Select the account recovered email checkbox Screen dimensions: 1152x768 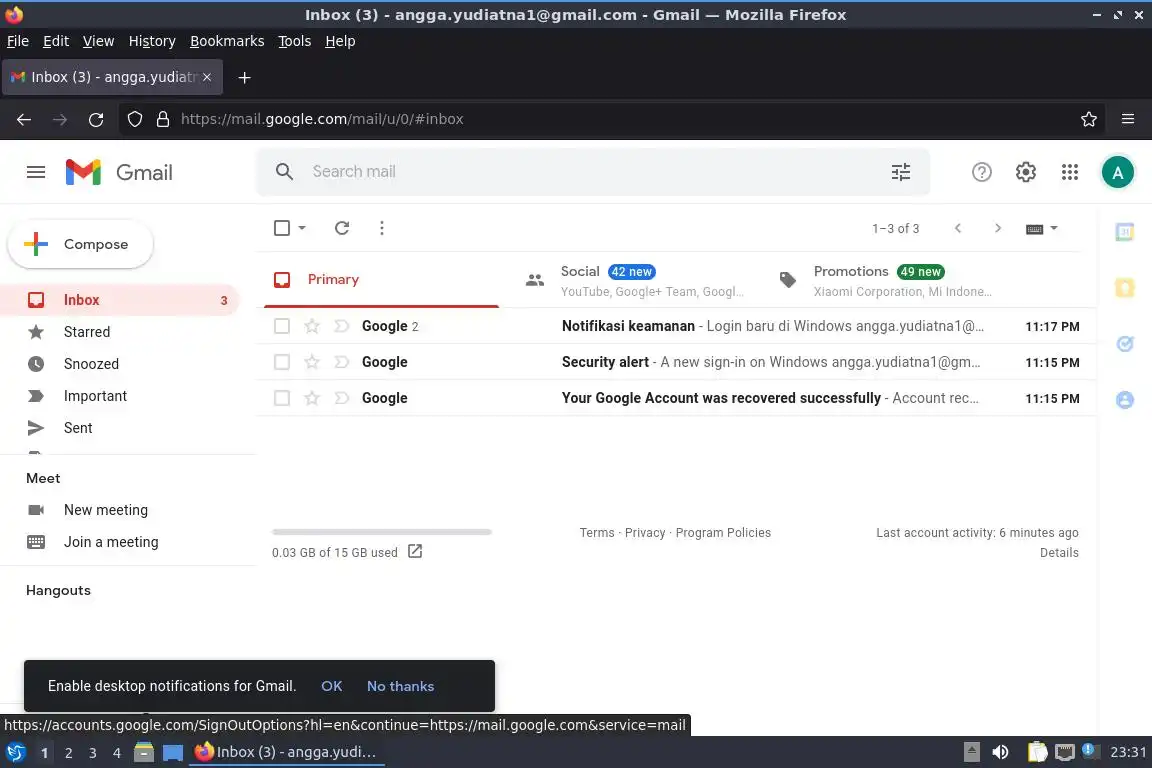pyautogui.click(x=281, y=398)
